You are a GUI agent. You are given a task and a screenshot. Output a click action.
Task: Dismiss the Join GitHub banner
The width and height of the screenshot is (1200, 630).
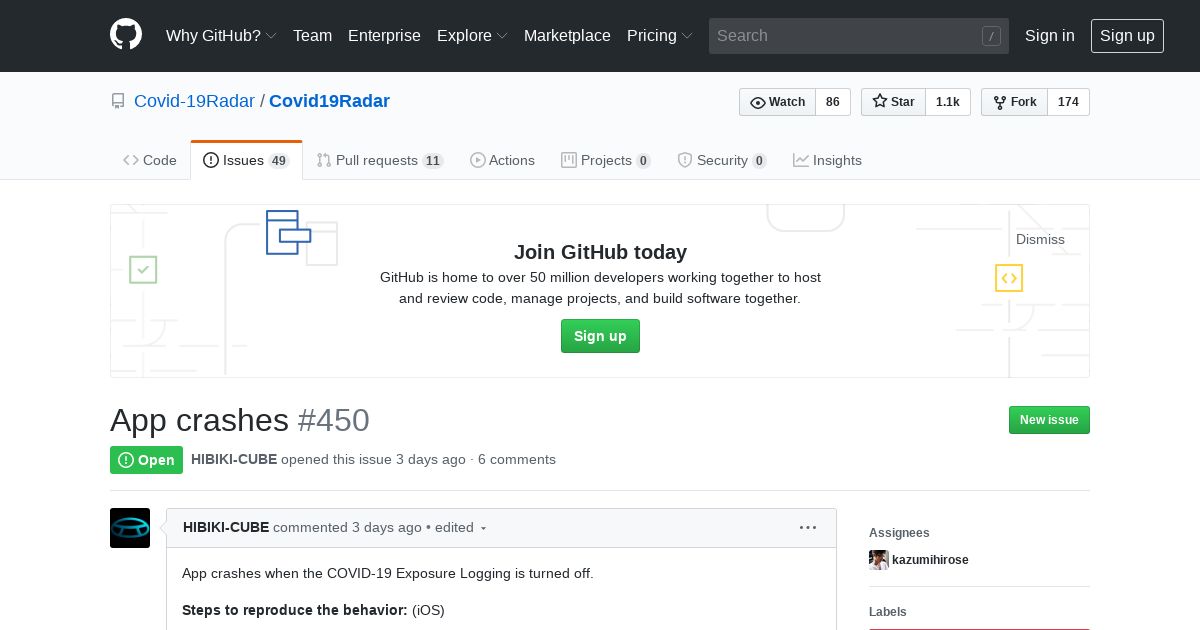1040,239
